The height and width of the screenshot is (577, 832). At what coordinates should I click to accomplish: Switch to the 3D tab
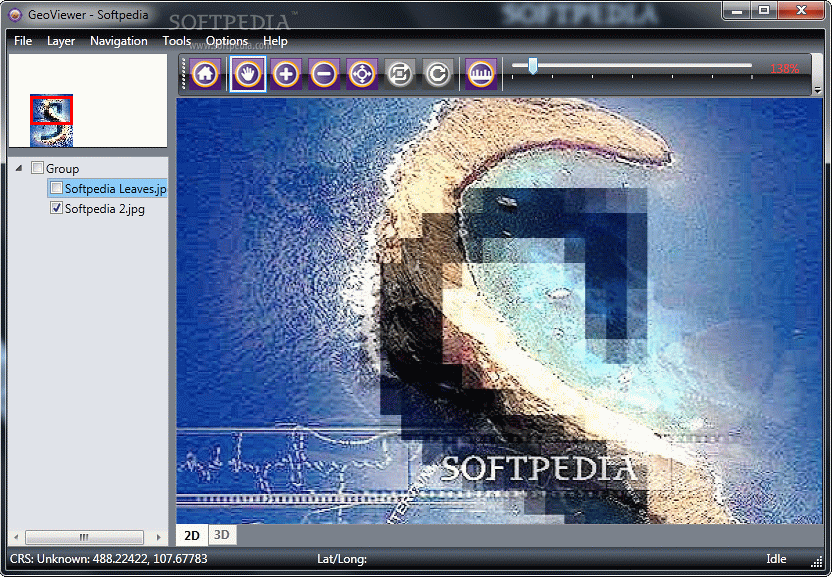(222, 535)
